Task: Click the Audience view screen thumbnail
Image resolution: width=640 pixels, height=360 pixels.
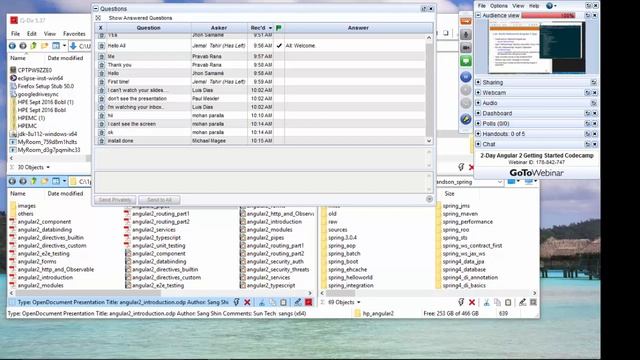Action: tap(537, 47)
